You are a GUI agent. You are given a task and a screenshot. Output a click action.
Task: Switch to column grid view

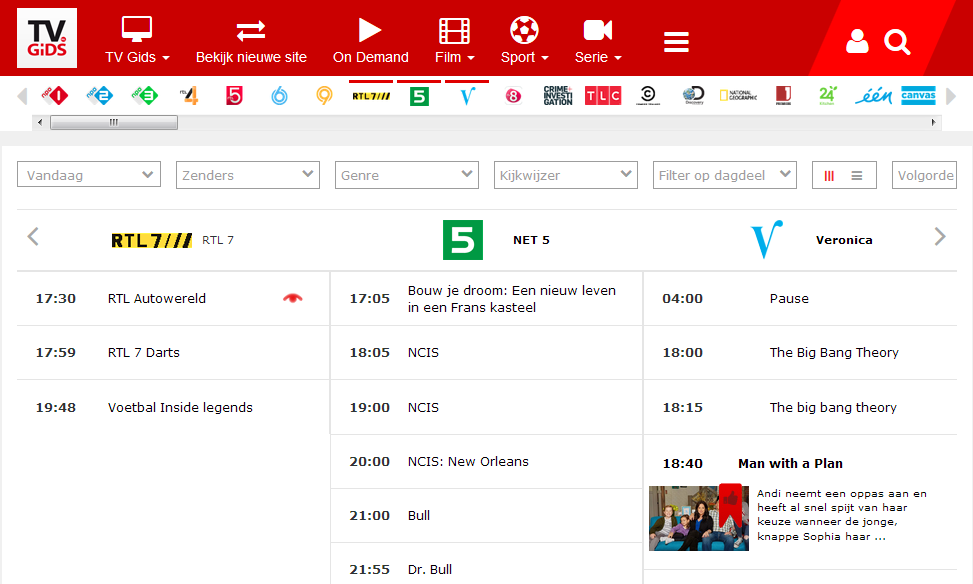tap(829, 176)
